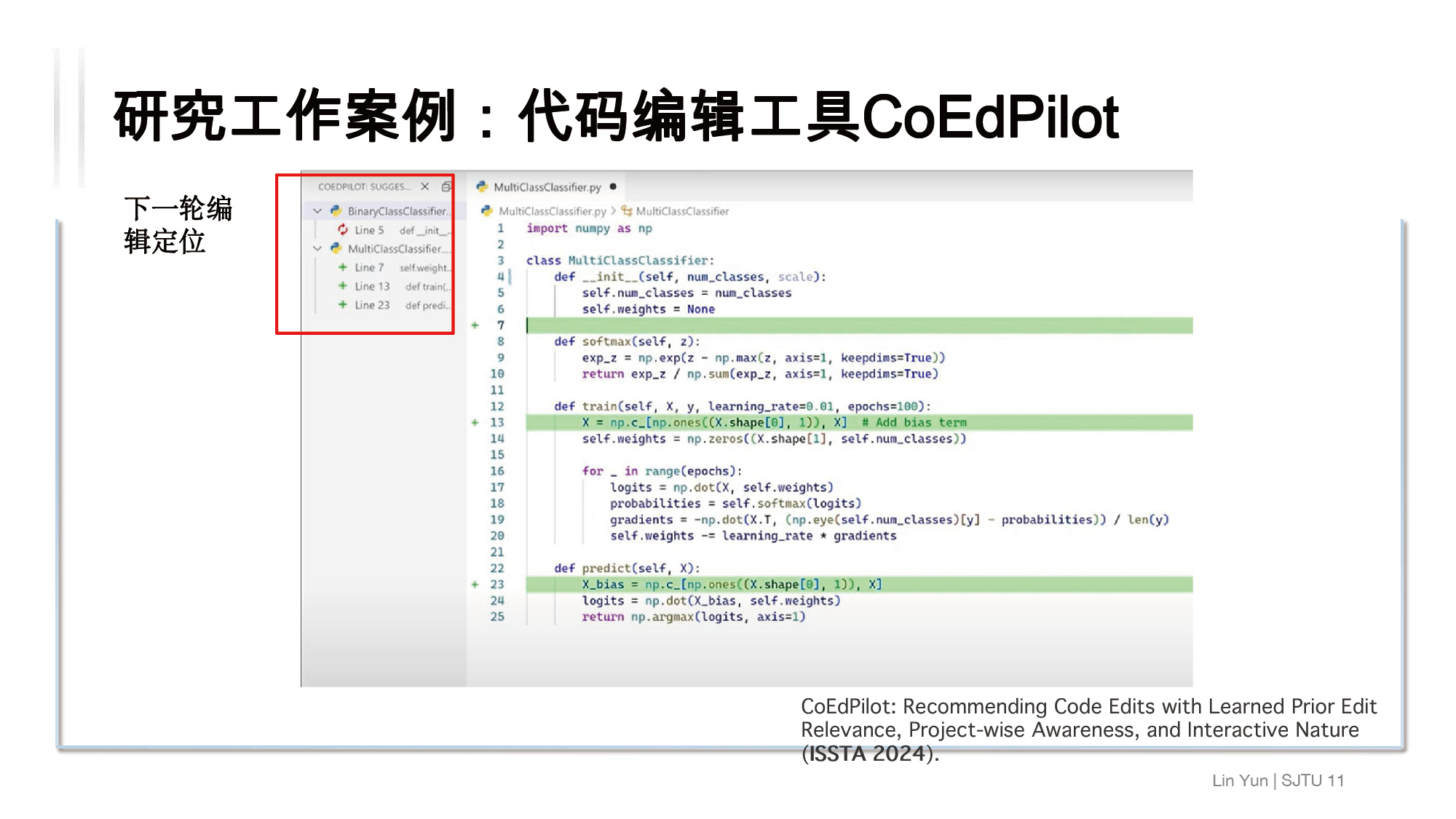The width and height of the screenshot is (1456, 819).
Task: Click the highlighted green line 7 in editor
Action: pos(859,325)
